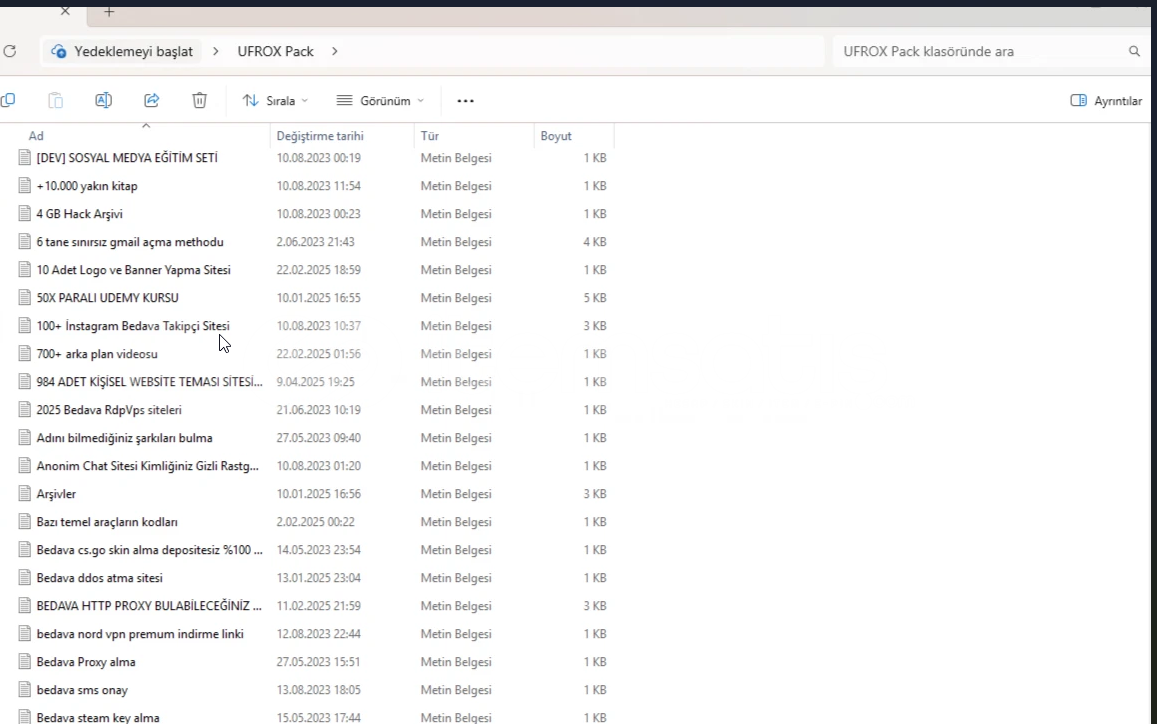The image size is (1157, 724).
Task: Sort by Değiştirme tarihi column header
Action: (320, 136)
